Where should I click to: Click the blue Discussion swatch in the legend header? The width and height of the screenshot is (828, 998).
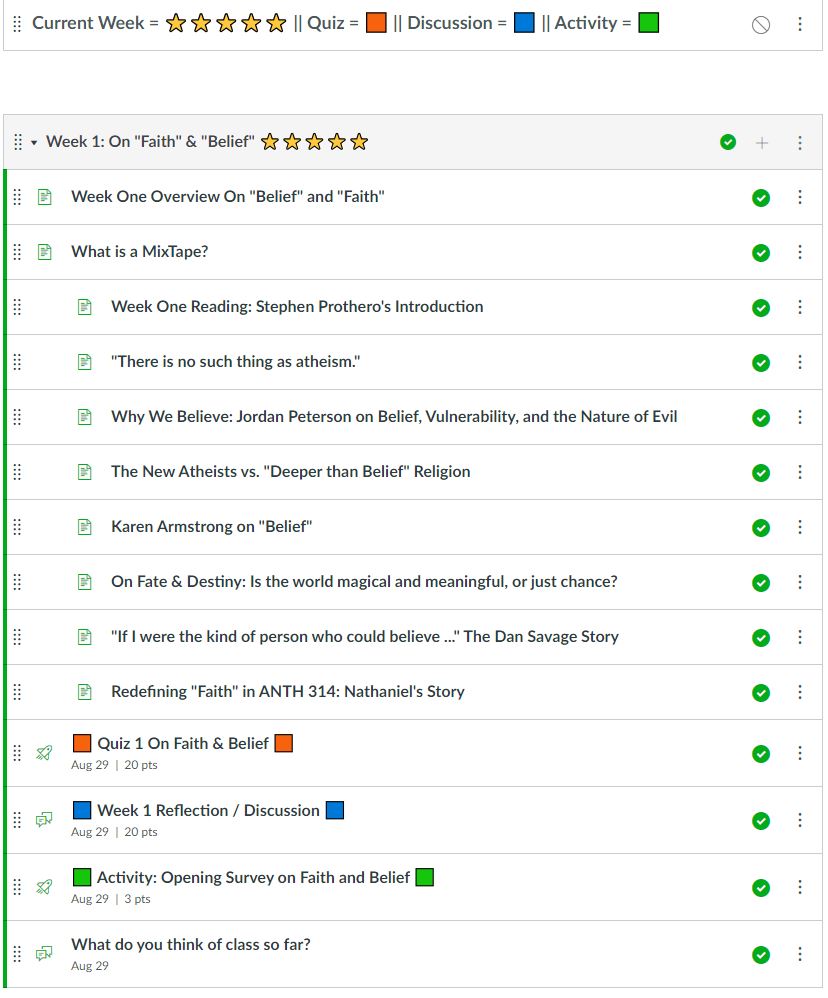pos(524,23)
